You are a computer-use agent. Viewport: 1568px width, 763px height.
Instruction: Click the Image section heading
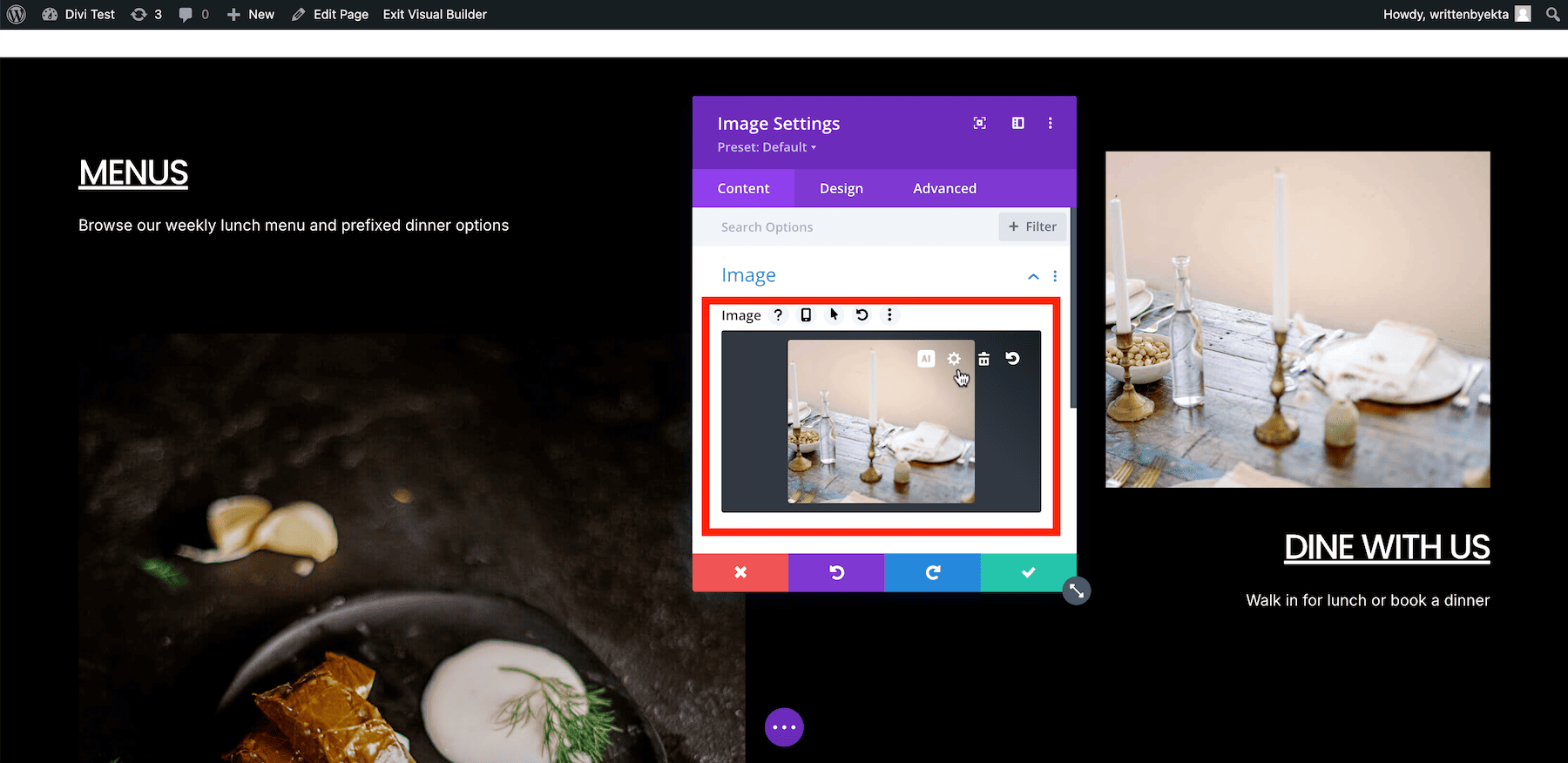(748, 275)
